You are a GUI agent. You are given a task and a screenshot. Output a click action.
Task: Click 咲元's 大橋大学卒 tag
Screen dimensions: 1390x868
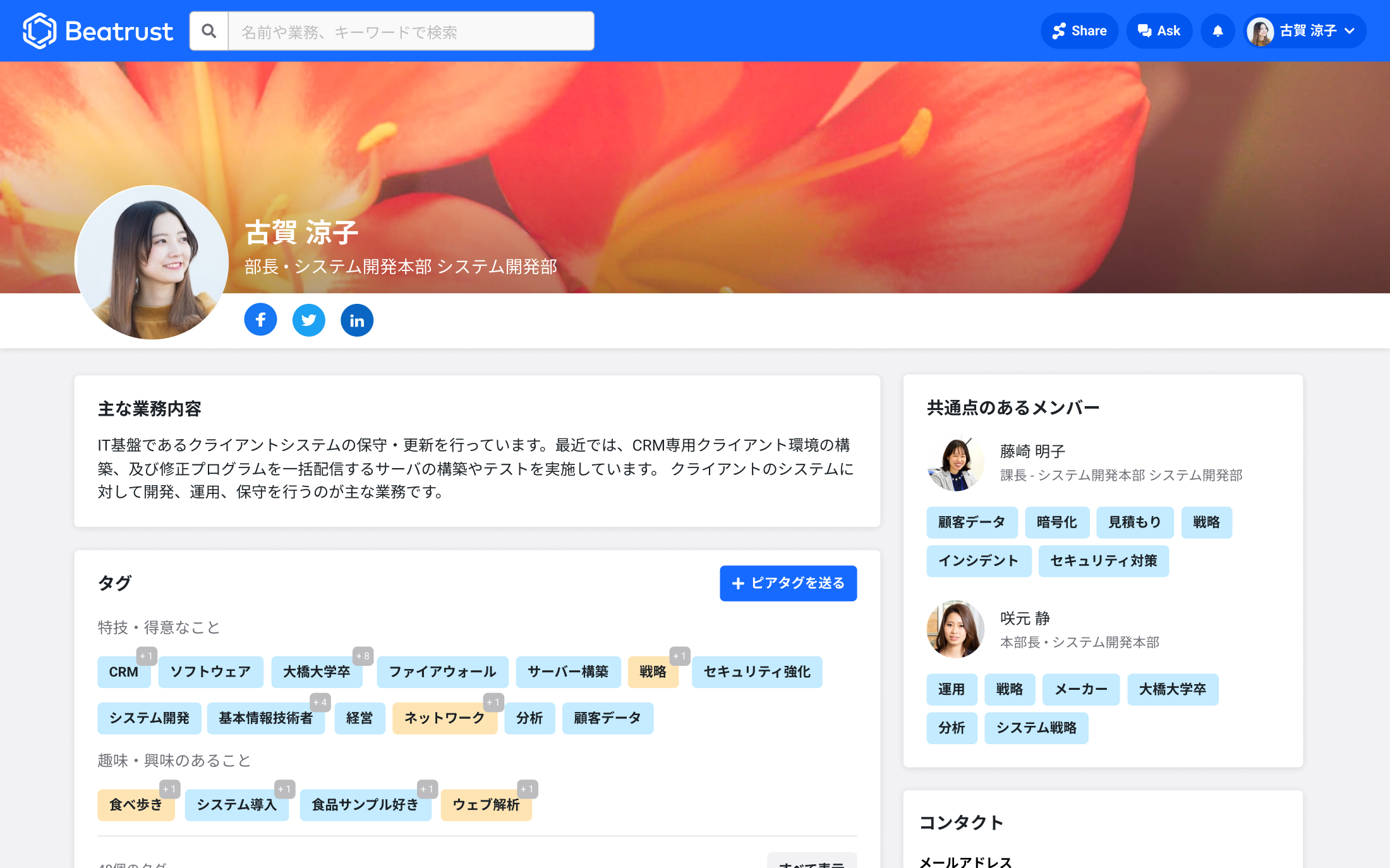(1173, 689)
